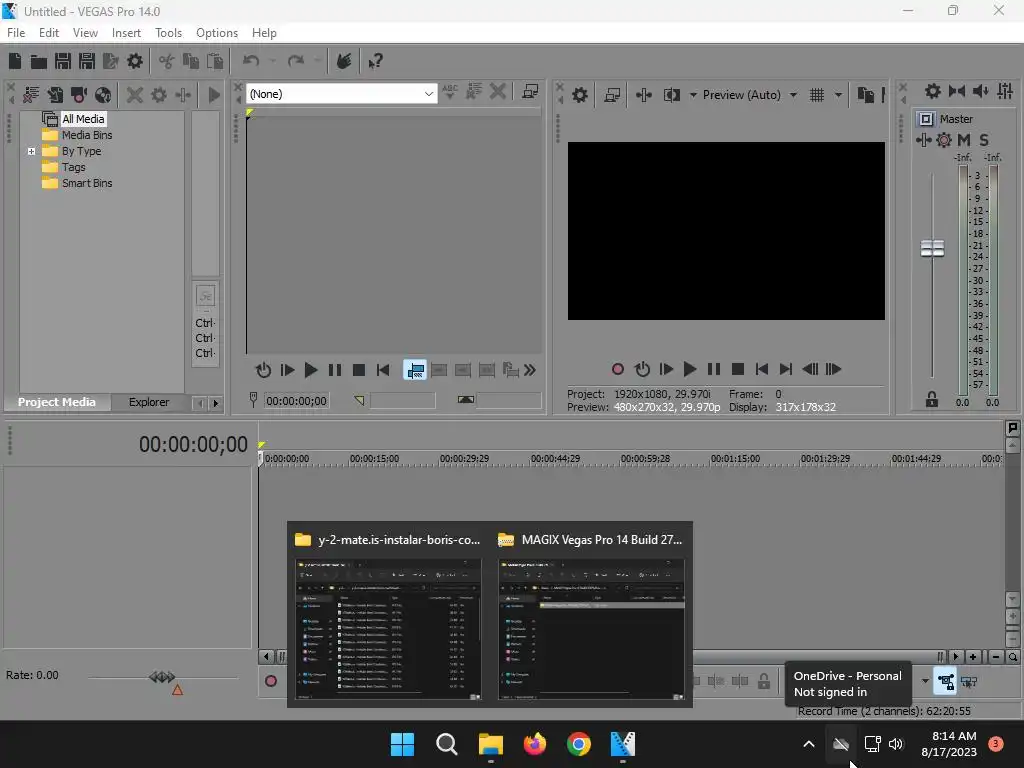Click the Get Media from the Web globe

click(x=103, y=95)
